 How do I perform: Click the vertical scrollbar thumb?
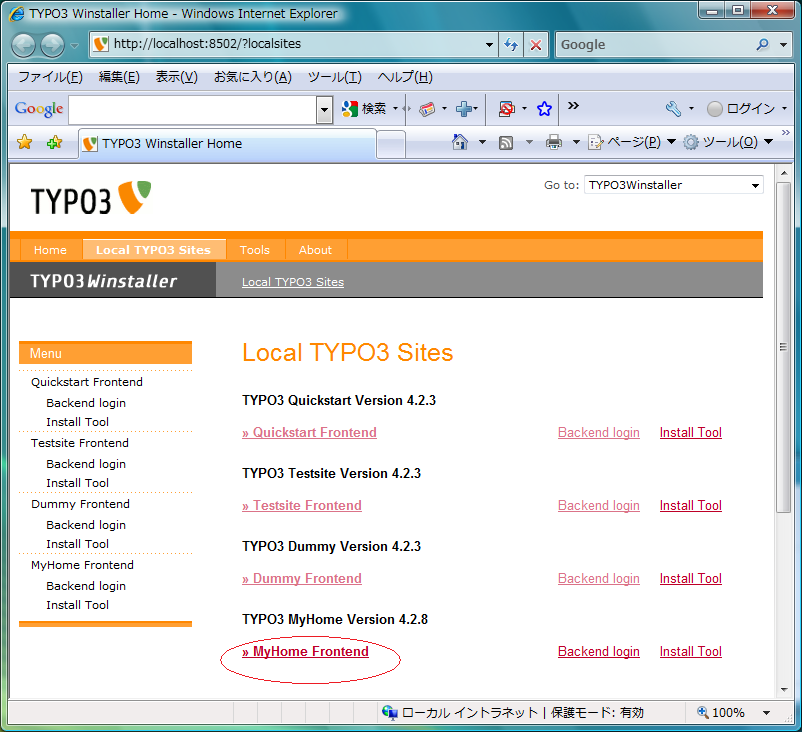[783, 347]
